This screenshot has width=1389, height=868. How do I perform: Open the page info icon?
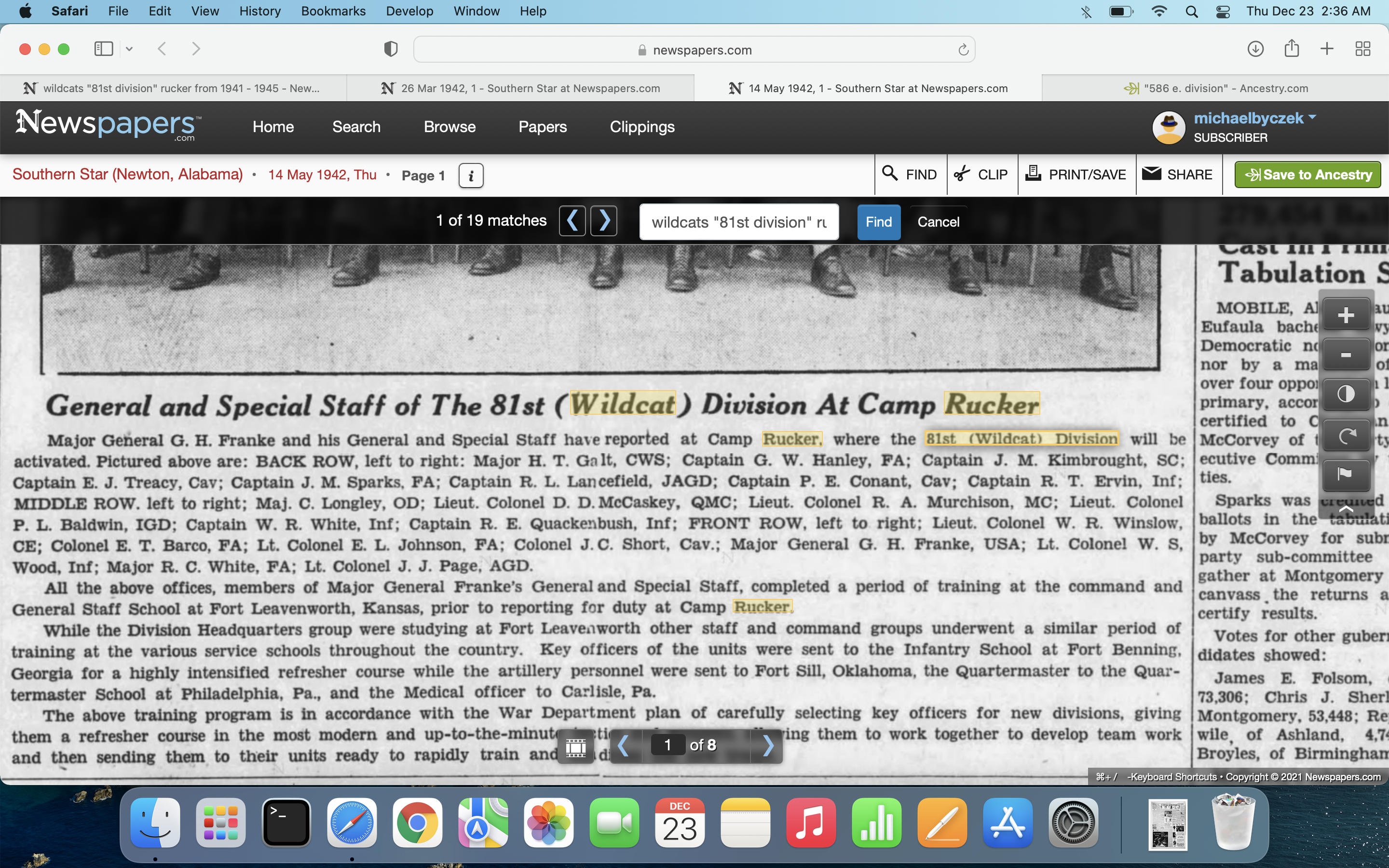tap(471, 175)
